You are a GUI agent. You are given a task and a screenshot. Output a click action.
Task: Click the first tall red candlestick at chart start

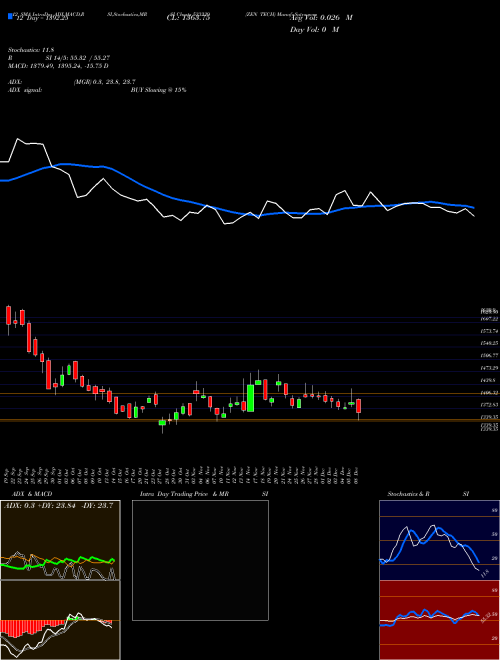pos(8,316)
